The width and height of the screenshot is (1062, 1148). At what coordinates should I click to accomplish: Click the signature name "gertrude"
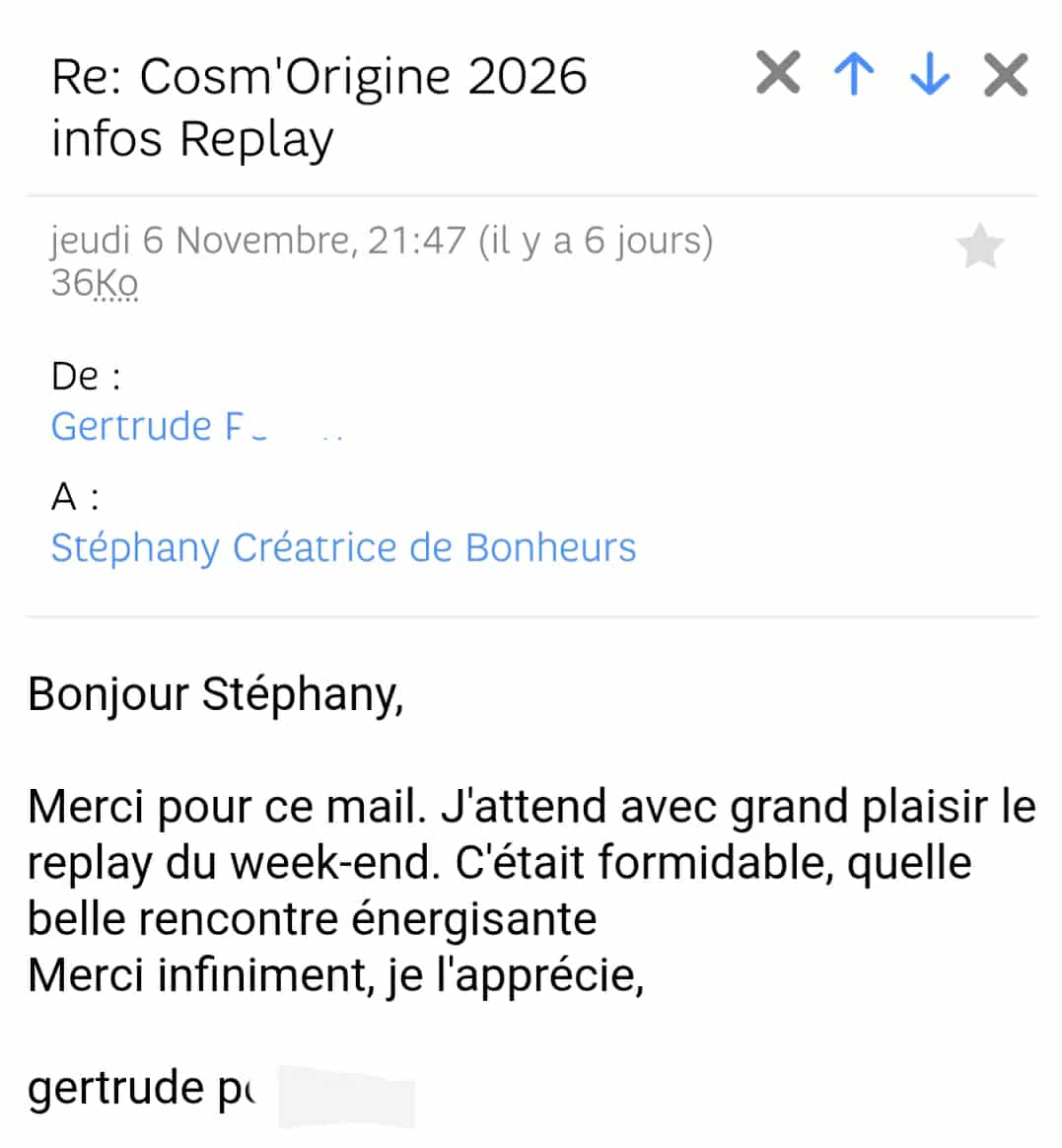pos(115,1088)
